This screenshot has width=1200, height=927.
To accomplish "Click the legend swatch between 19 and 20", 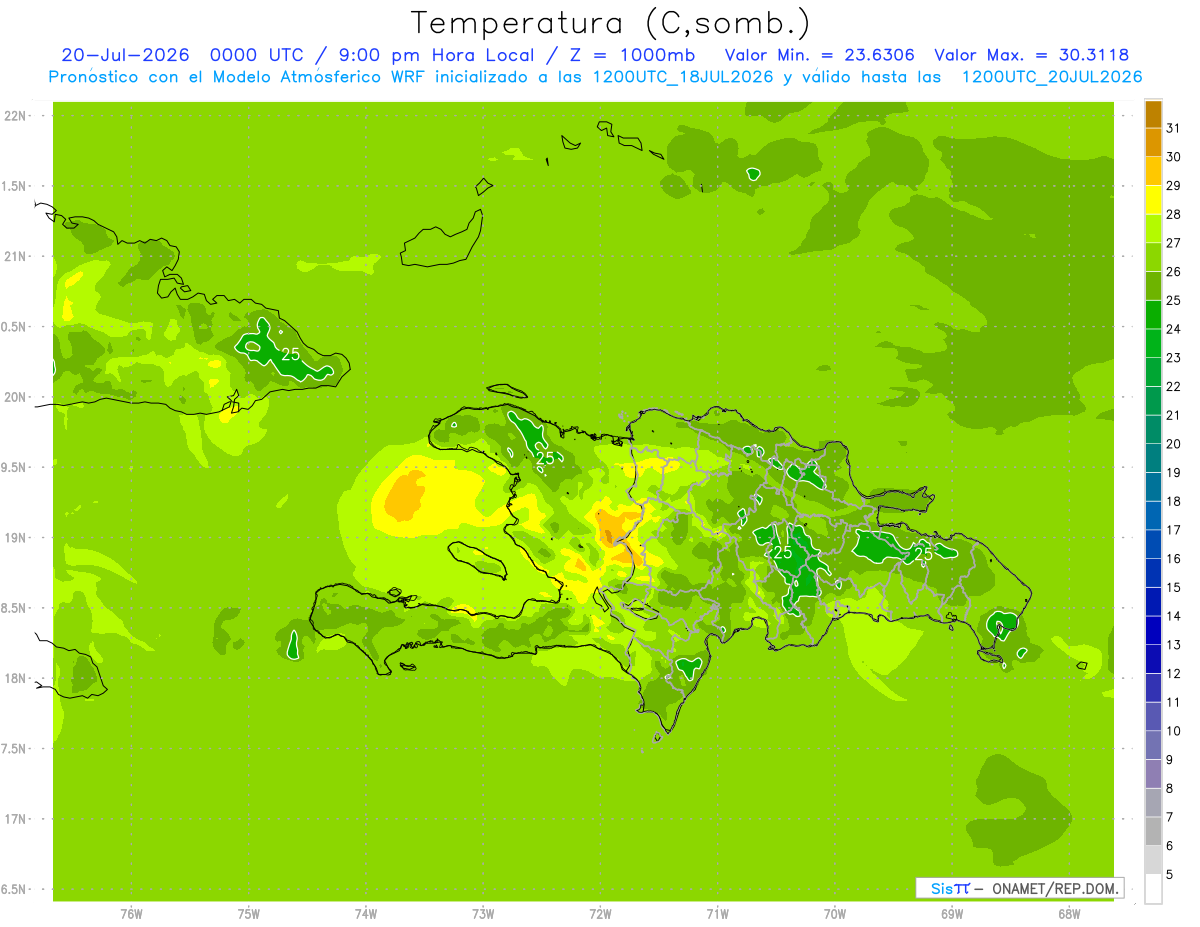I will click(1153, 458).
